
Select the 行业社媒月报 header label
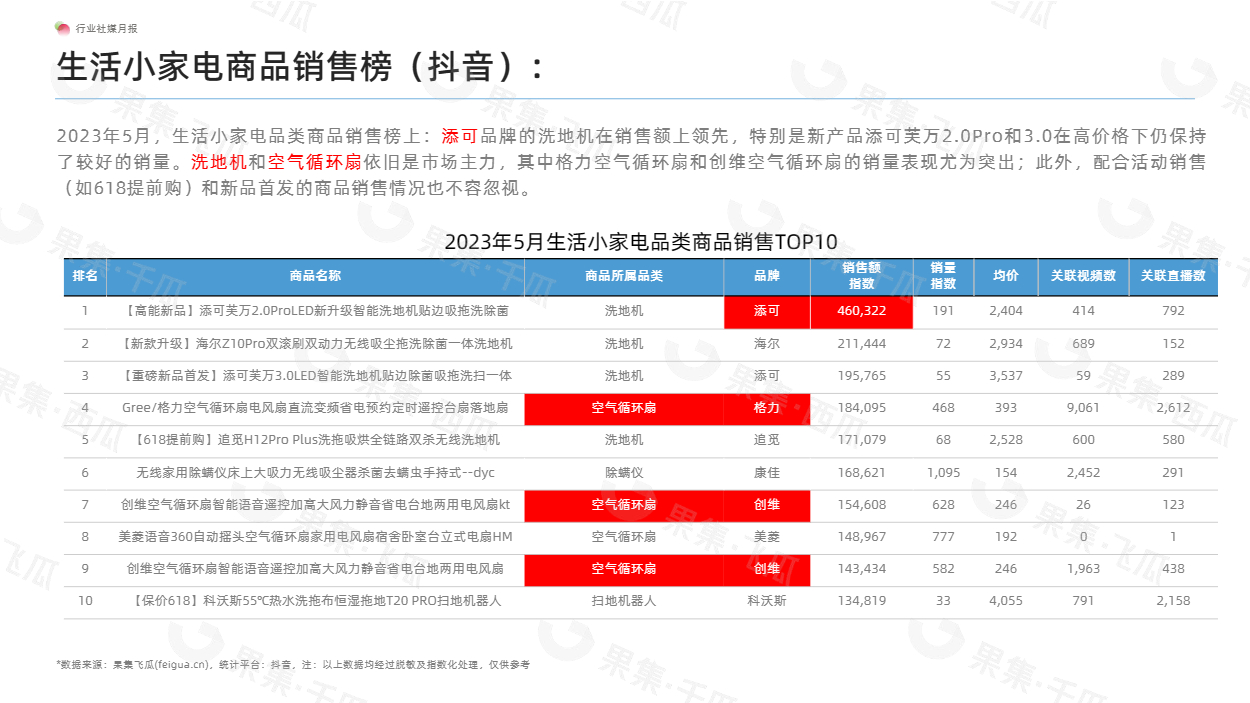tap(107, 29)
